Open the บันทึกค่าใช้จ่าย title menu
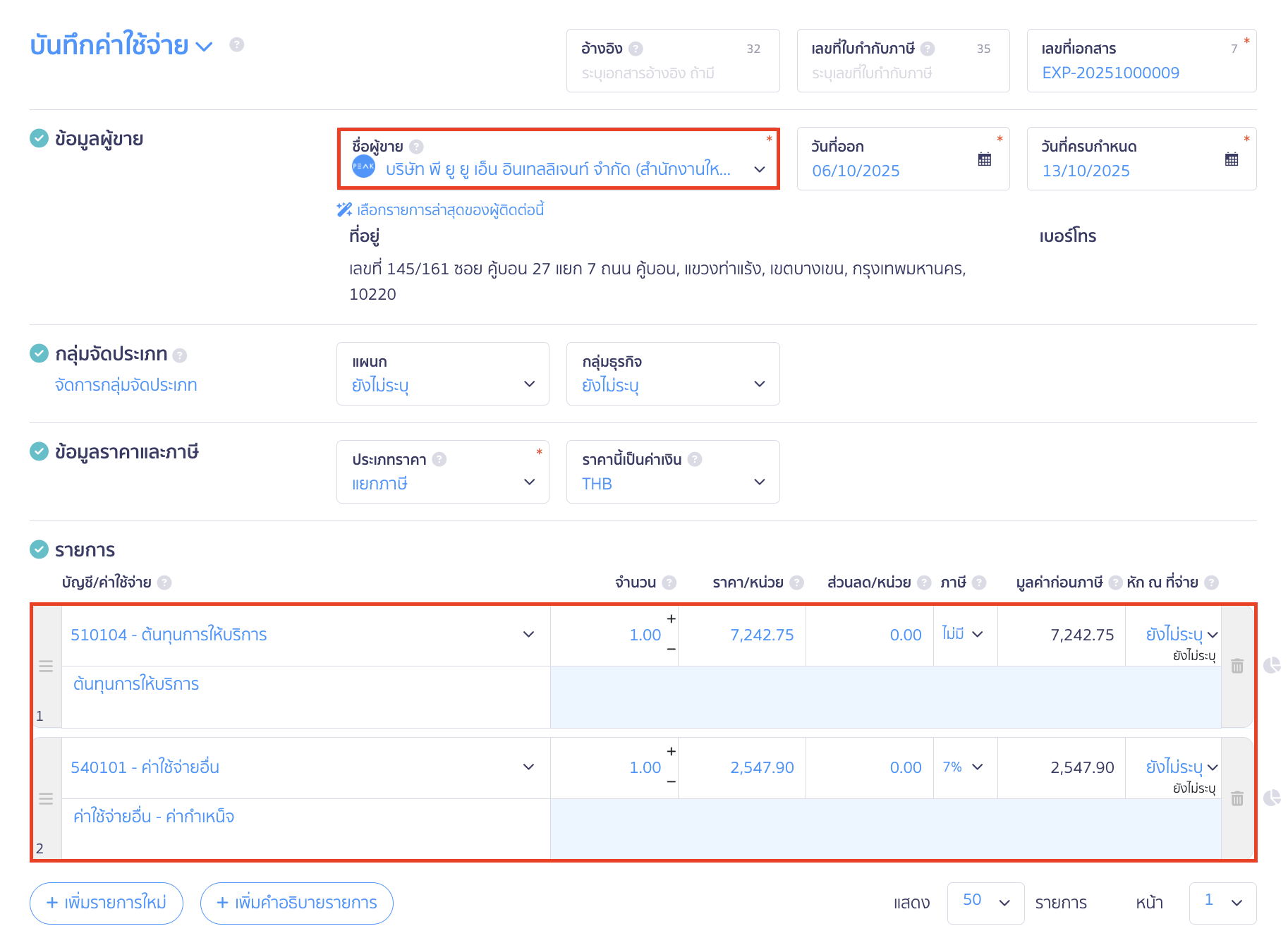The width and height of the screenshot is (1288, 938). [x=204, y=47]
